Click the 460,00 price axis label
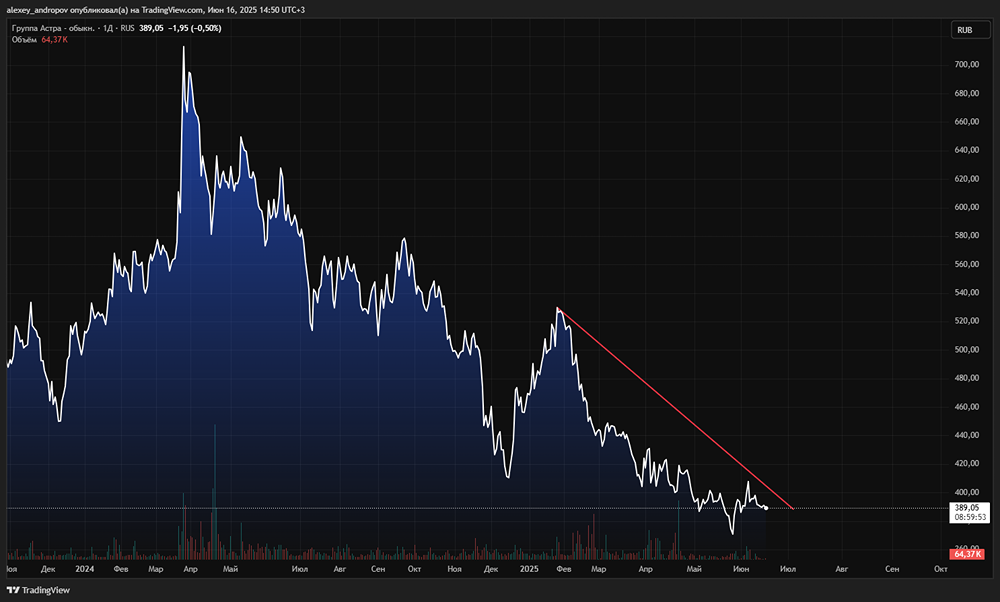Screen dimensions: 1000x602 967,406
